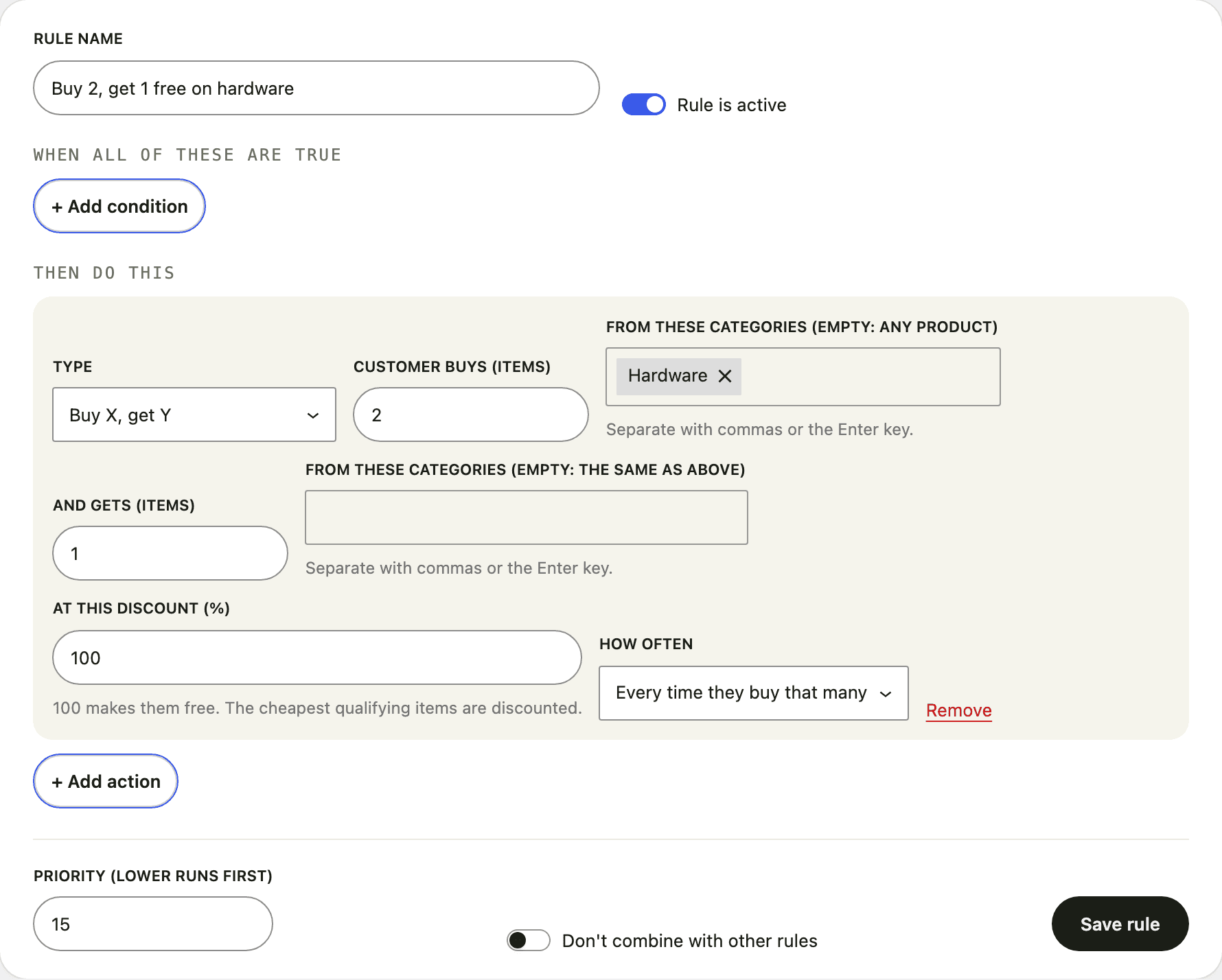Focus the And Gets items field
The width and height of the screenshot is (1222, 980).
tap(170, 553)
